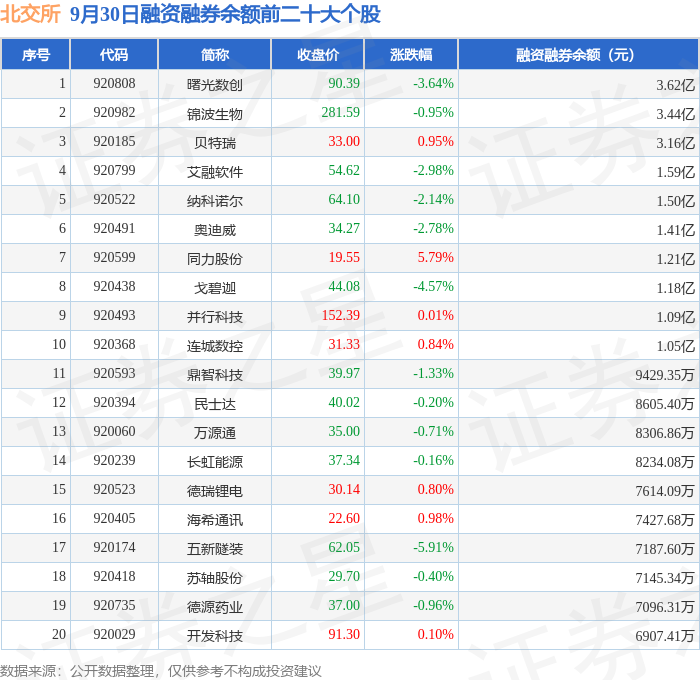Click the 简称 column header

coord(215,55)
